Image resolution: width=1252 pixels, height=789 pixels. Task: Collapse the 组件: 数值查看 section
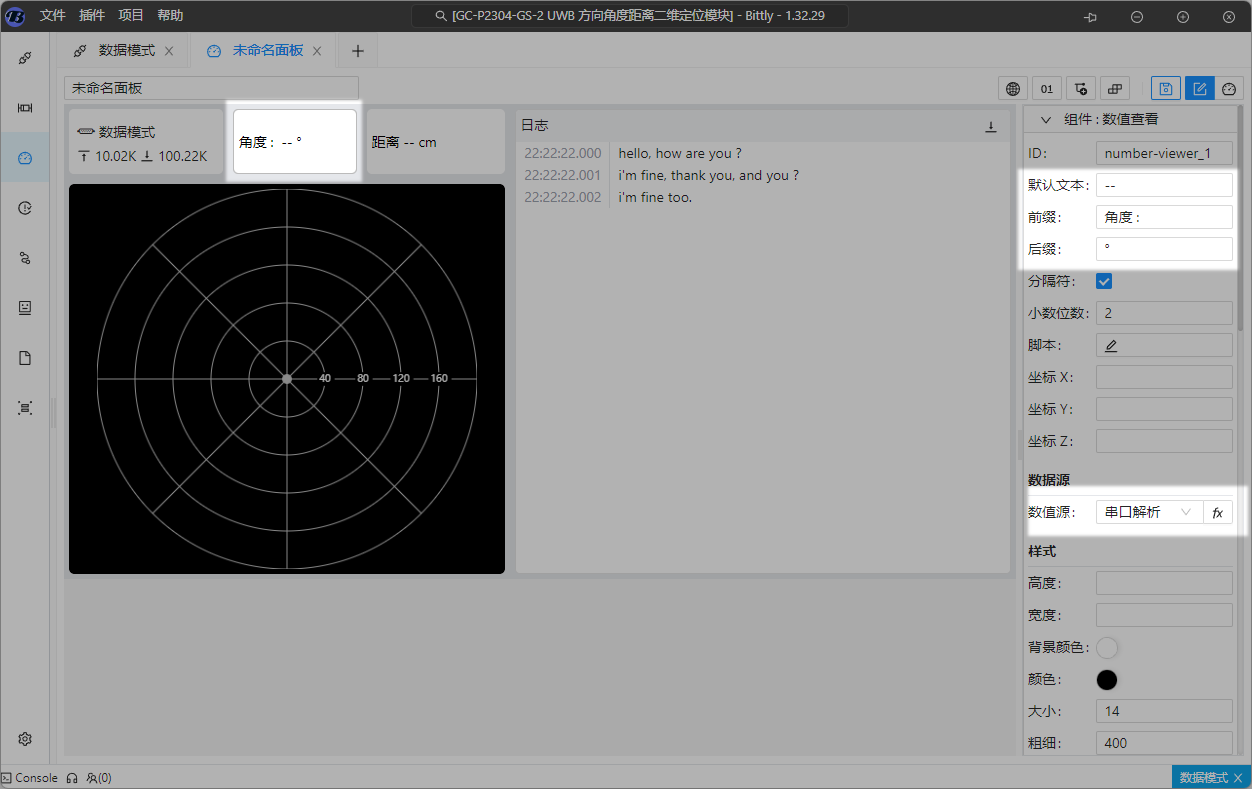pyautogui.click(x=1046, y=119)
